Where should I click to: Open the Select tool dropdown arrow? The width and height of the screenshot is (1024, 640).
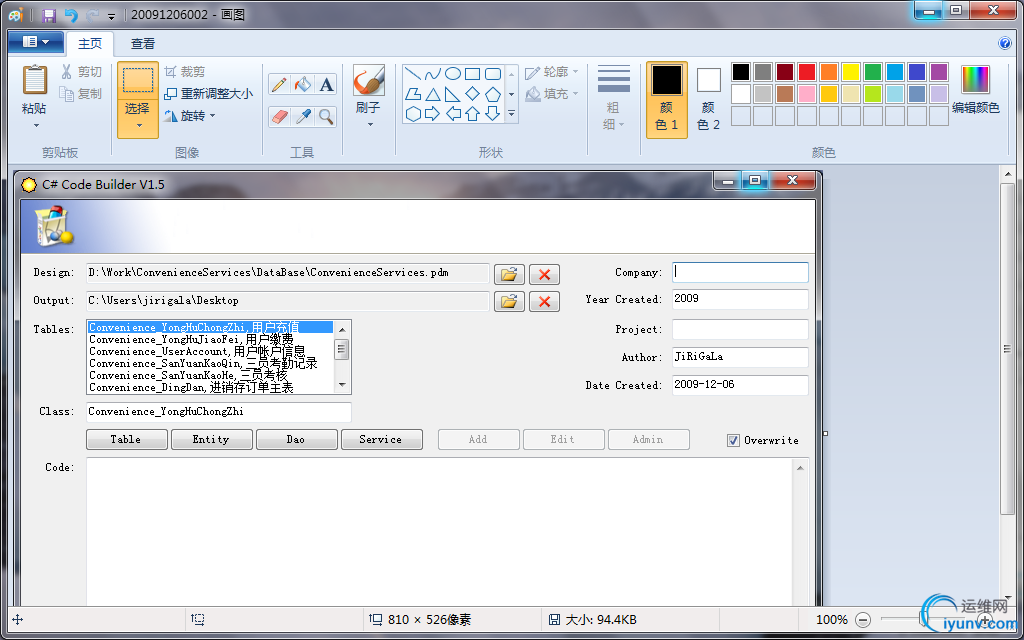click(138, 125)
